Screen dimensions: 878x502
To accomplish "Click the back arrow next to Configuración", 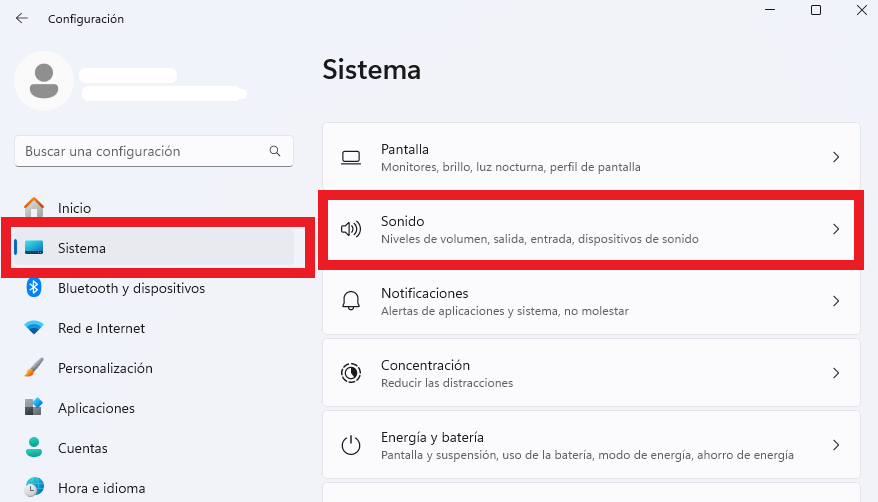I will pos(22,18).
